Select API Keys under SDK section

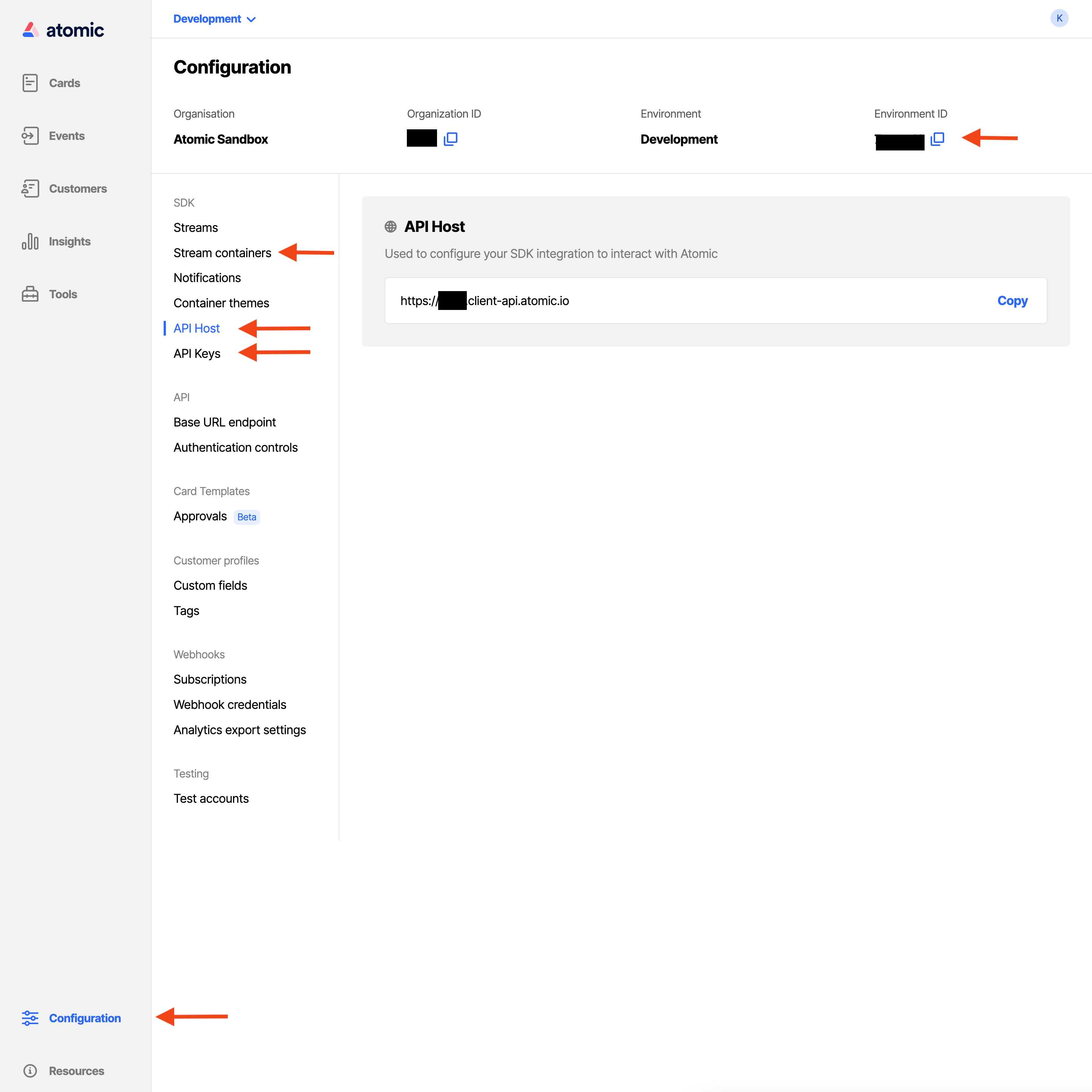click(x=197, y=353)
